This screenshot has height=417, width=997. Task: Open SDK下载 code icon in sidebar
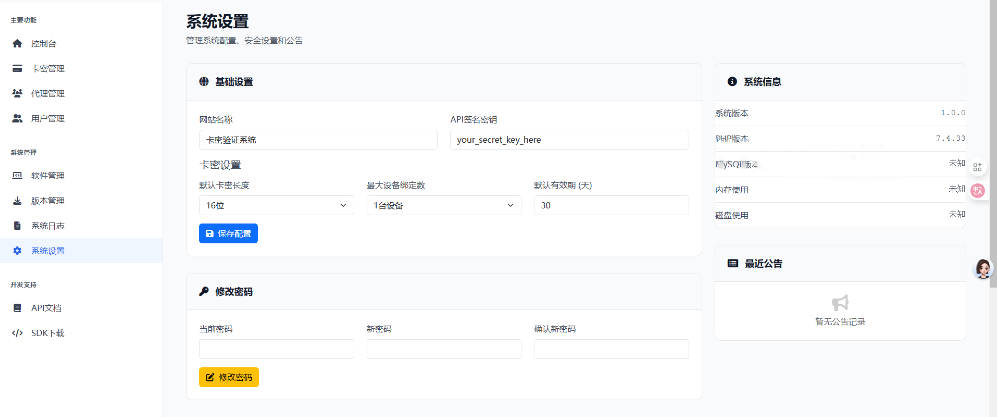point(17,333)
